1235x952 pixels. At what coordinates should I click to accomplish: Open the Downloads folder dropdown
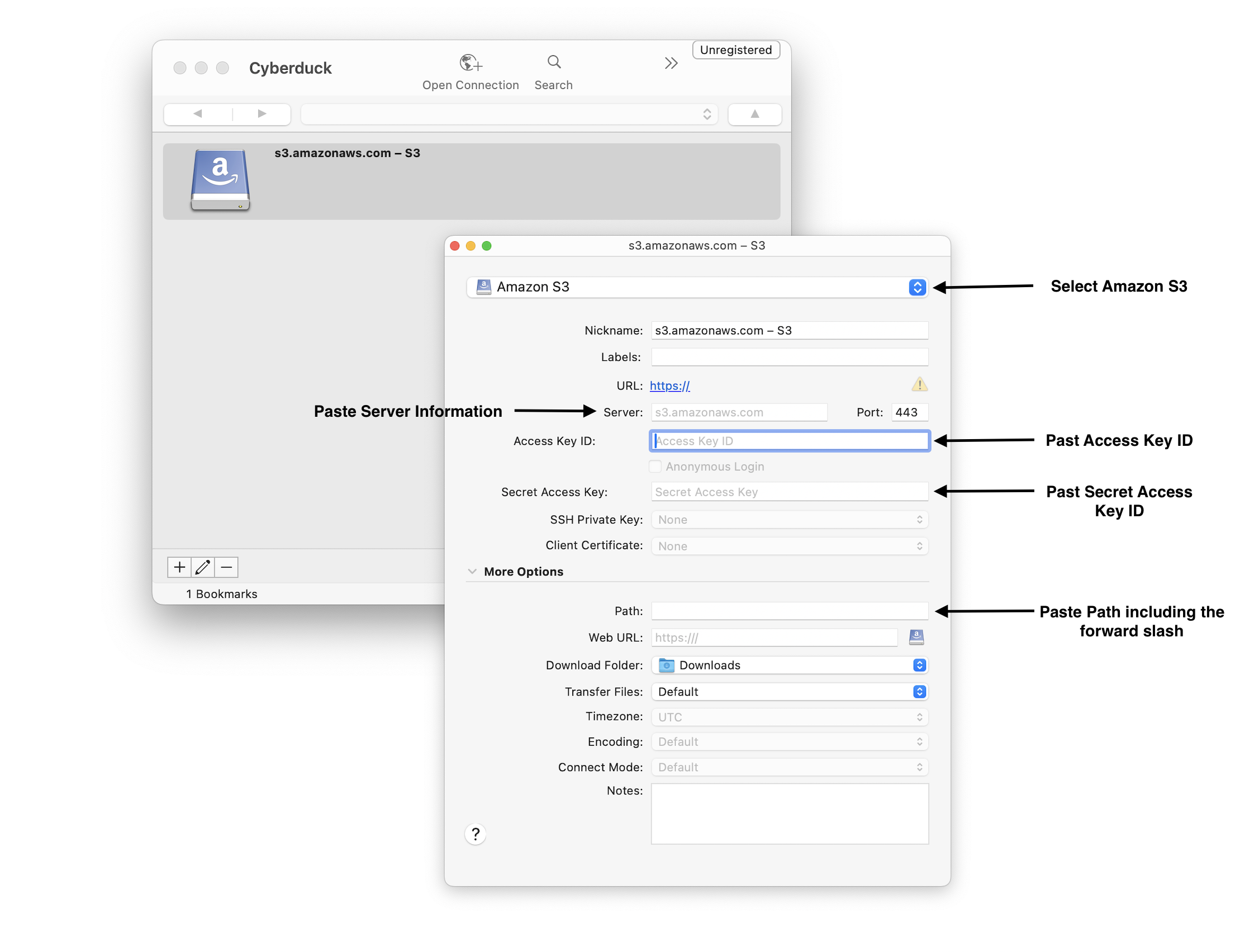coord(790,665)
